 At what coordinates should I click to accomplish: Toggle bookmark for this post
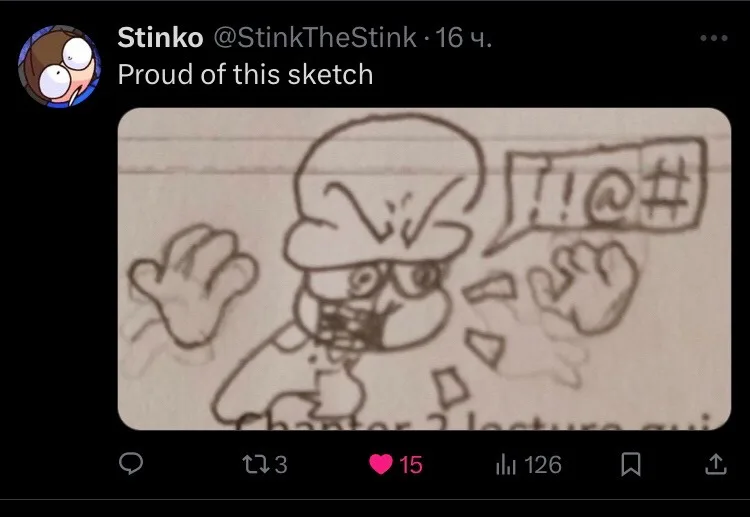click(x=630, y=464)
